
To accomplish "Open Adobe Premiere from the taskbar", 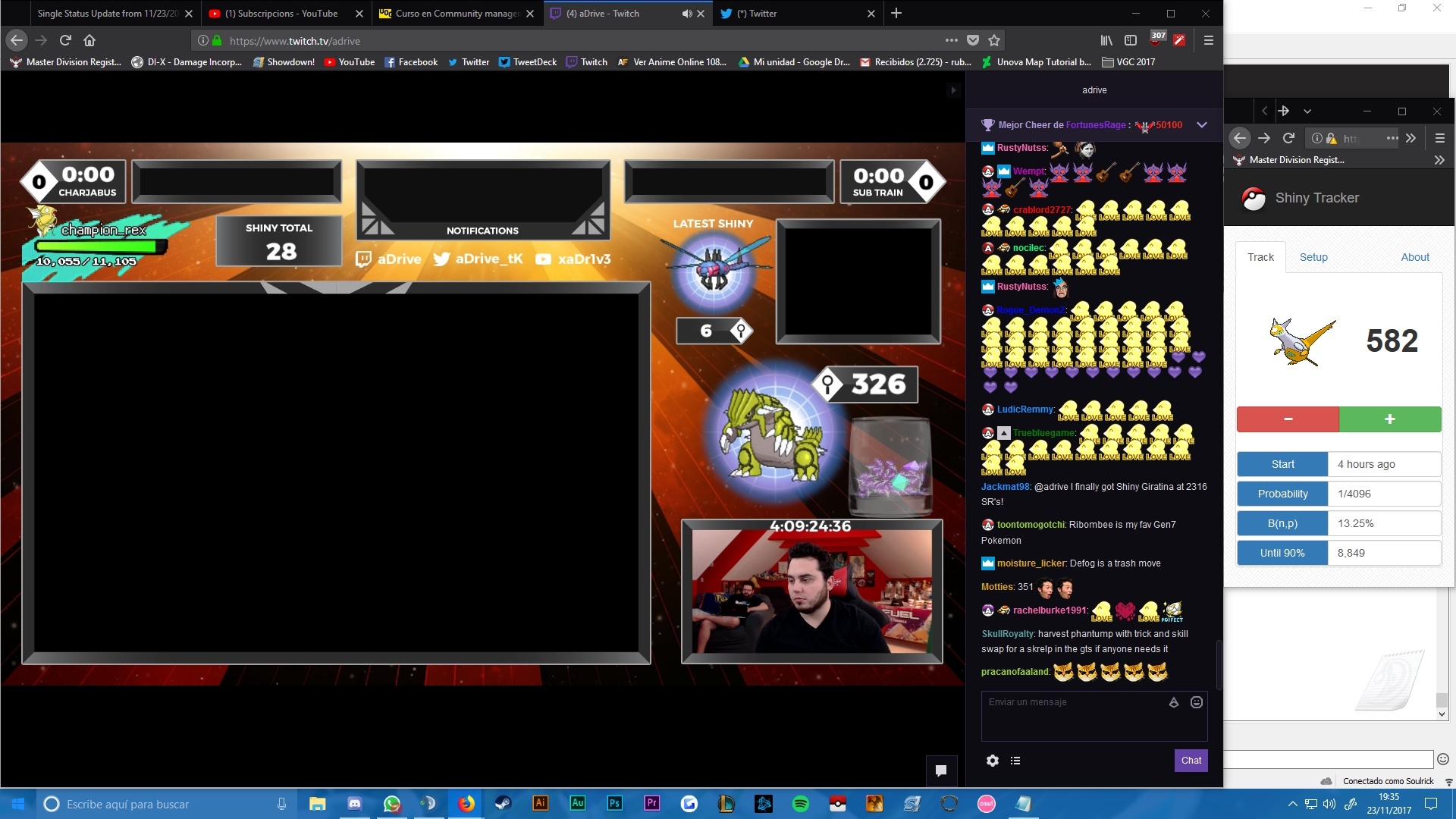I will click(x=651, y=804).
